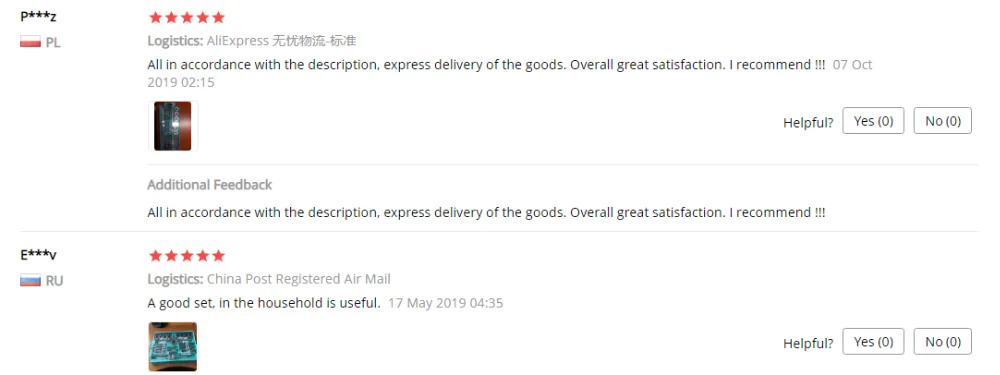Click the China Post Registered Air Mail text
1000x375 pixels.
pyautogui.click(x=298, y=279)
